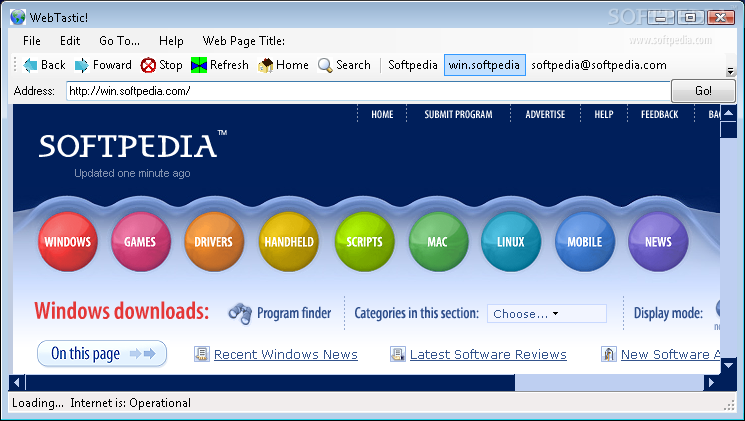This screenshot has width=745, height=421.
Task: Click the win.softpedia favorites button
Action: coord(485,65)
